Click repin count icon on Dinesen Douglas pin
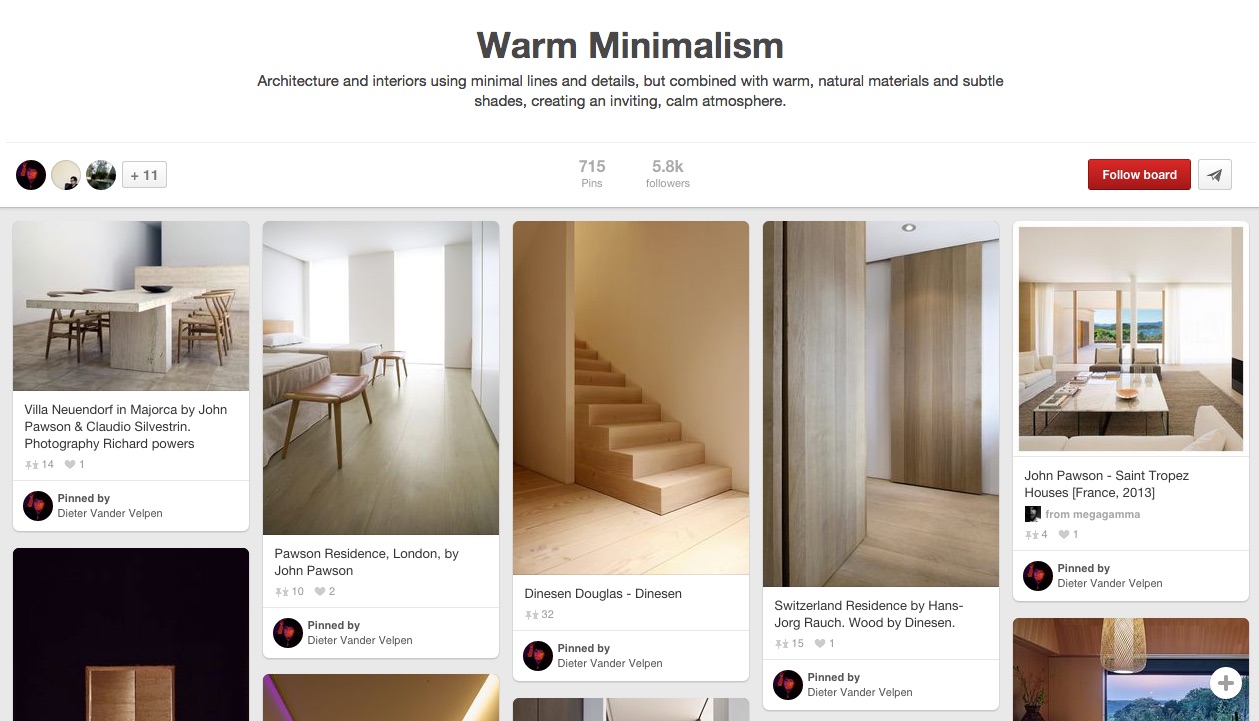The width and height of the screenshot is (1259, 721). 531,615
